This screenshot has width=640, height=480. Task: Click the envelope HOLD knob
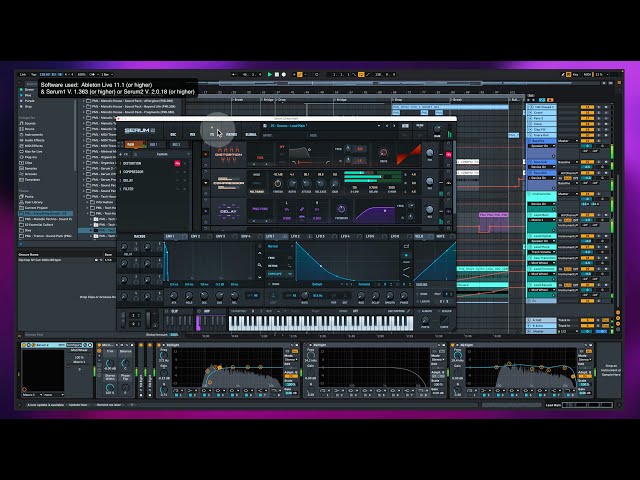point(189,296)
